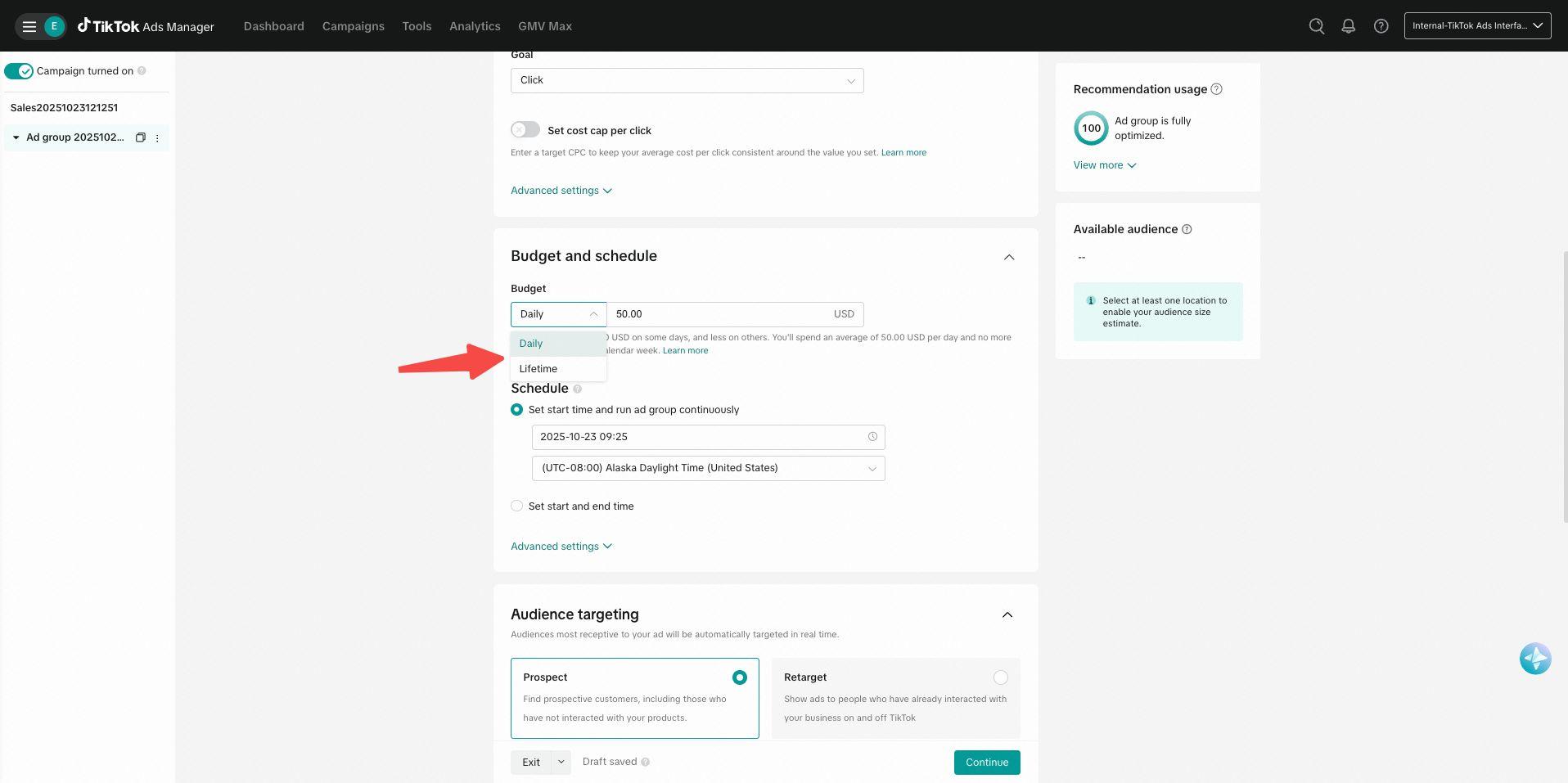Expand View more under Recommendation usage
This screenshot has width=1568, height=783.
coord(1104,165)
